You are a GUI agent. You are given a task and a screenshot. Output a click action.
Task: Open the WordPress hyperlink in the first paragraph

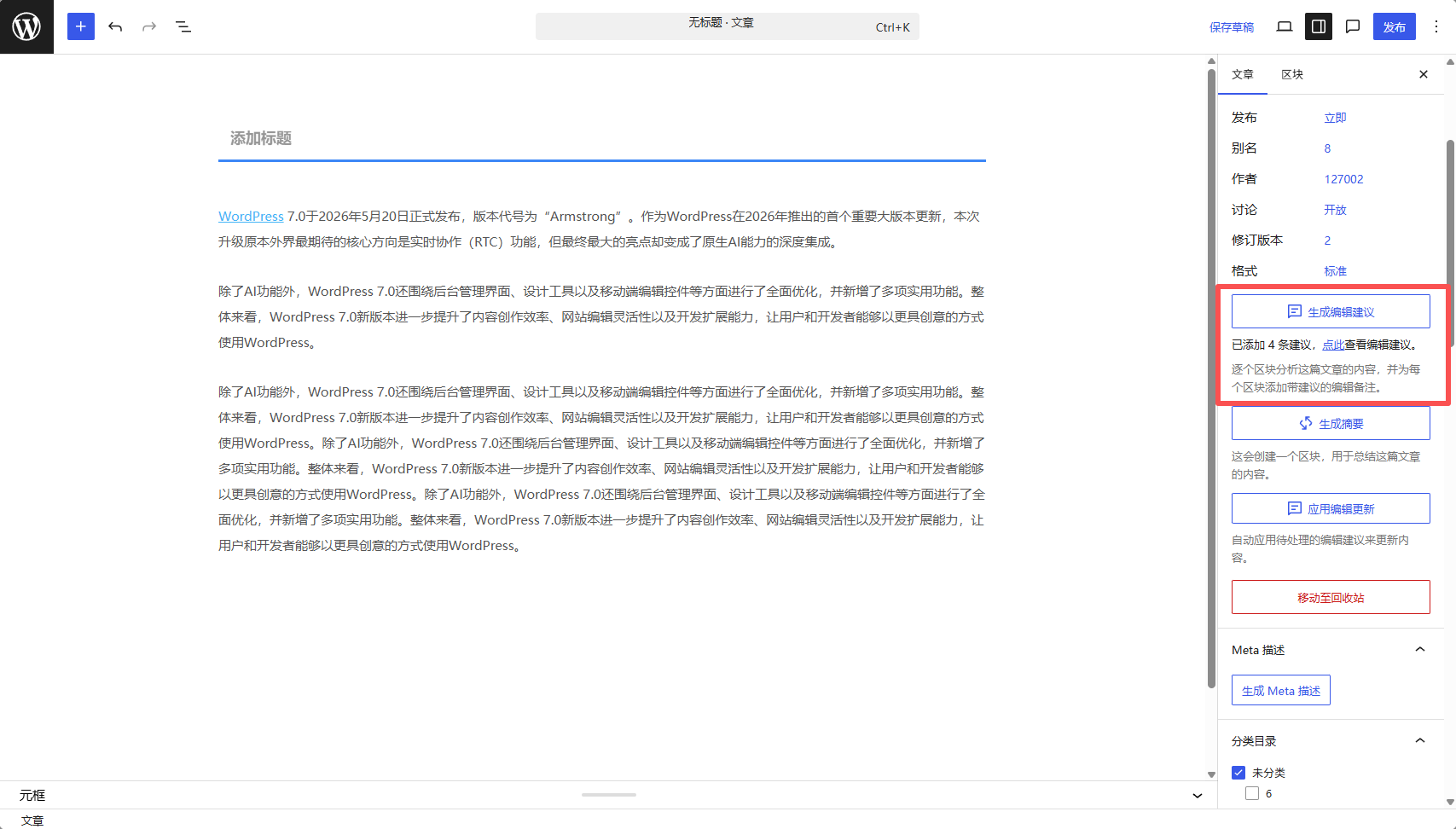click(x=251, y=217)
